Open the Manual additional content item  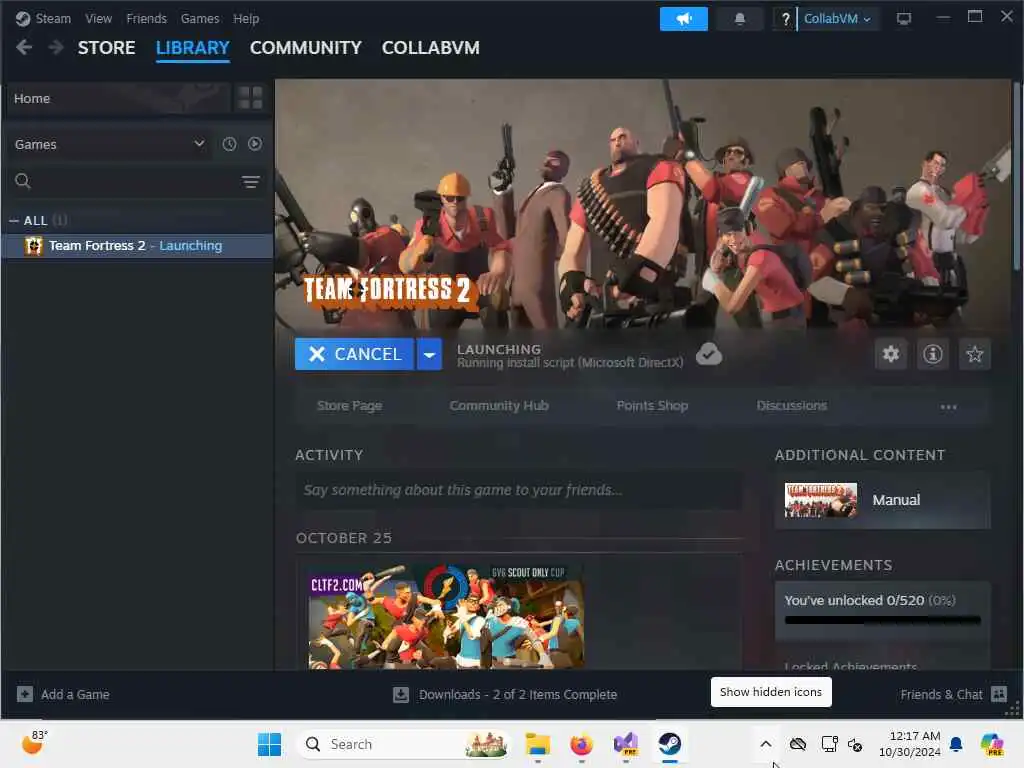(882, 500)
